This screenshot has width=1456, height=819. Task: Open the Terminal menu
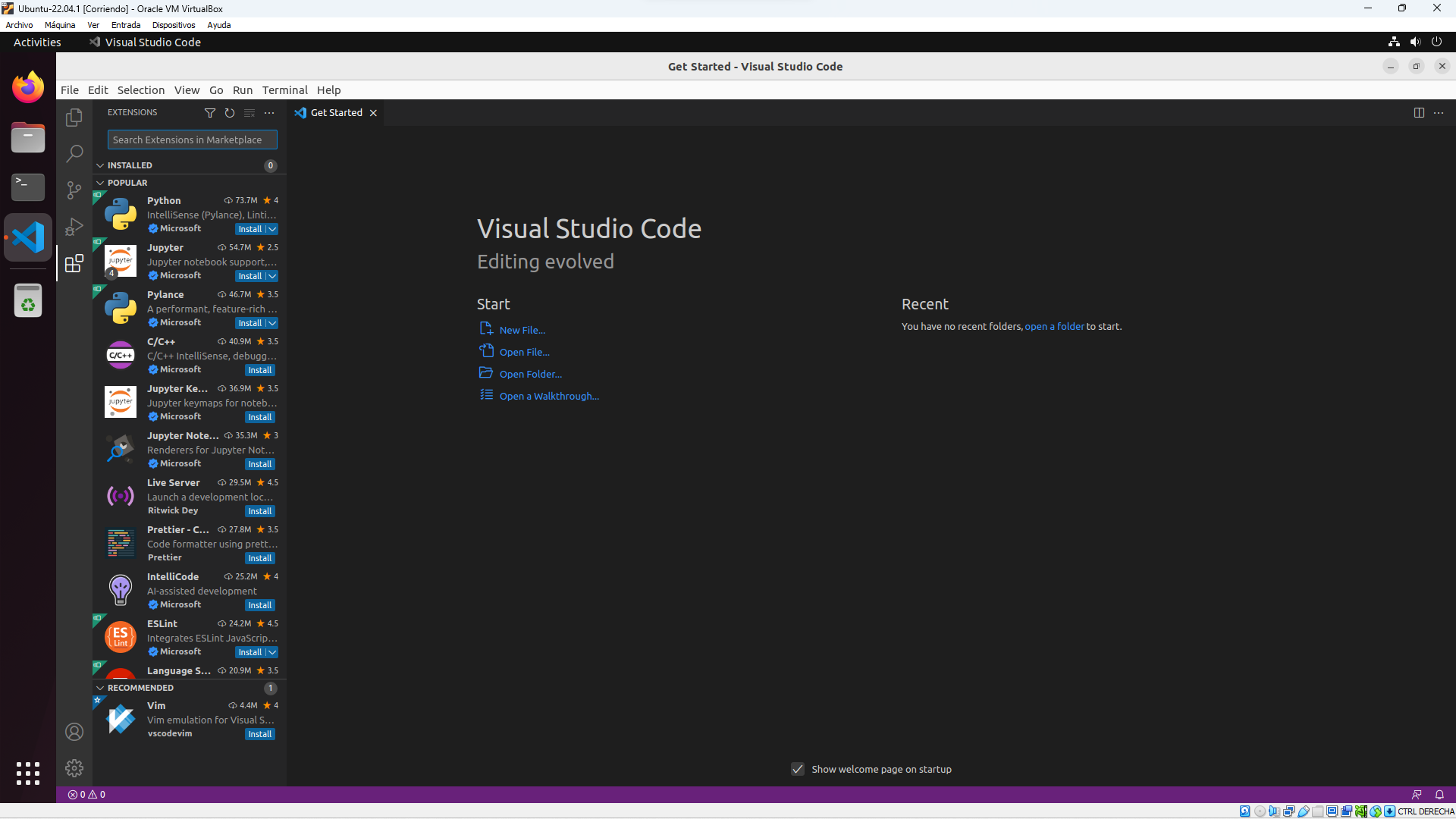284,90
